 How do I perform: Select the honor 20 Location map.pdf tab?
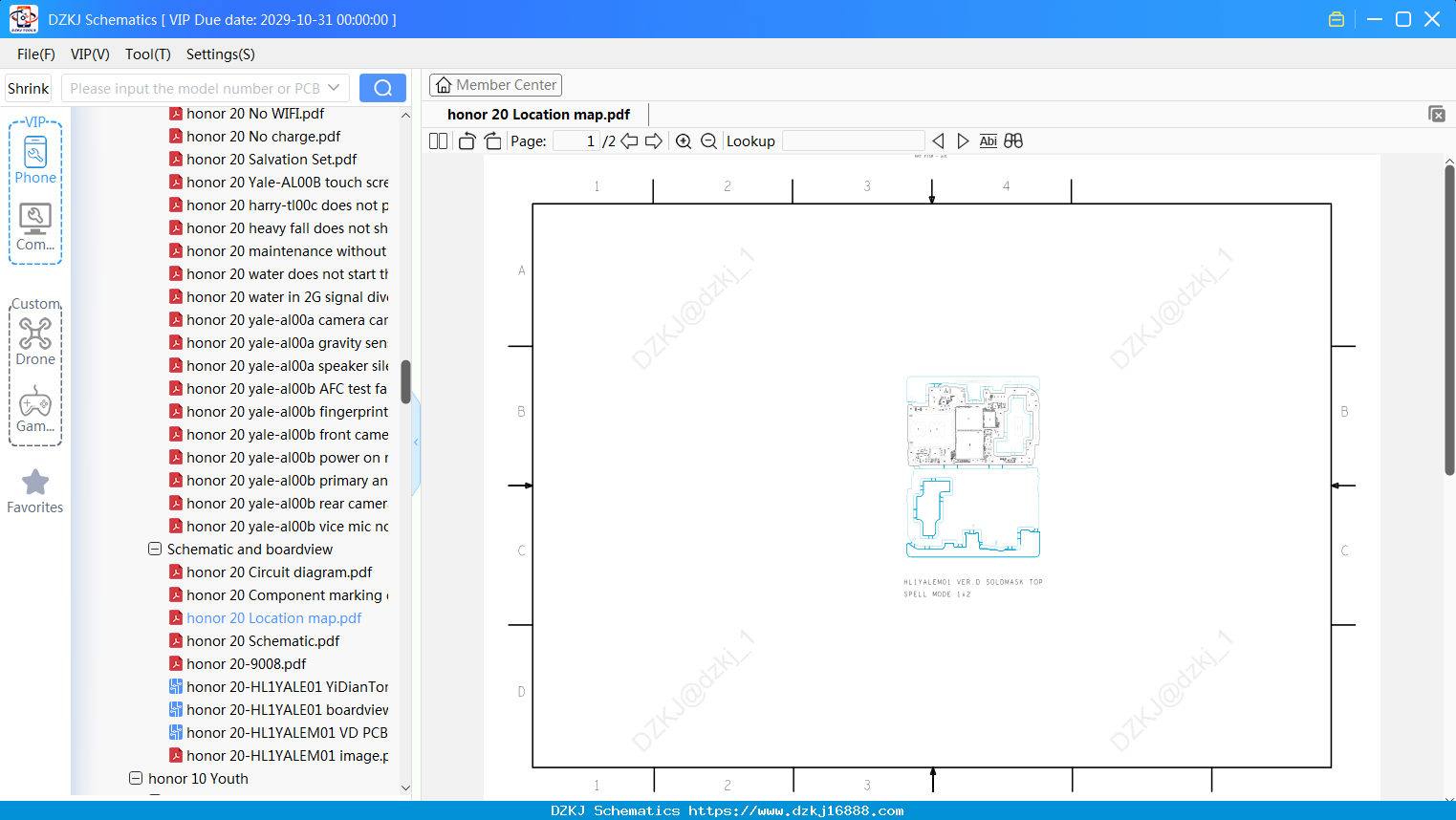[538, 115]
